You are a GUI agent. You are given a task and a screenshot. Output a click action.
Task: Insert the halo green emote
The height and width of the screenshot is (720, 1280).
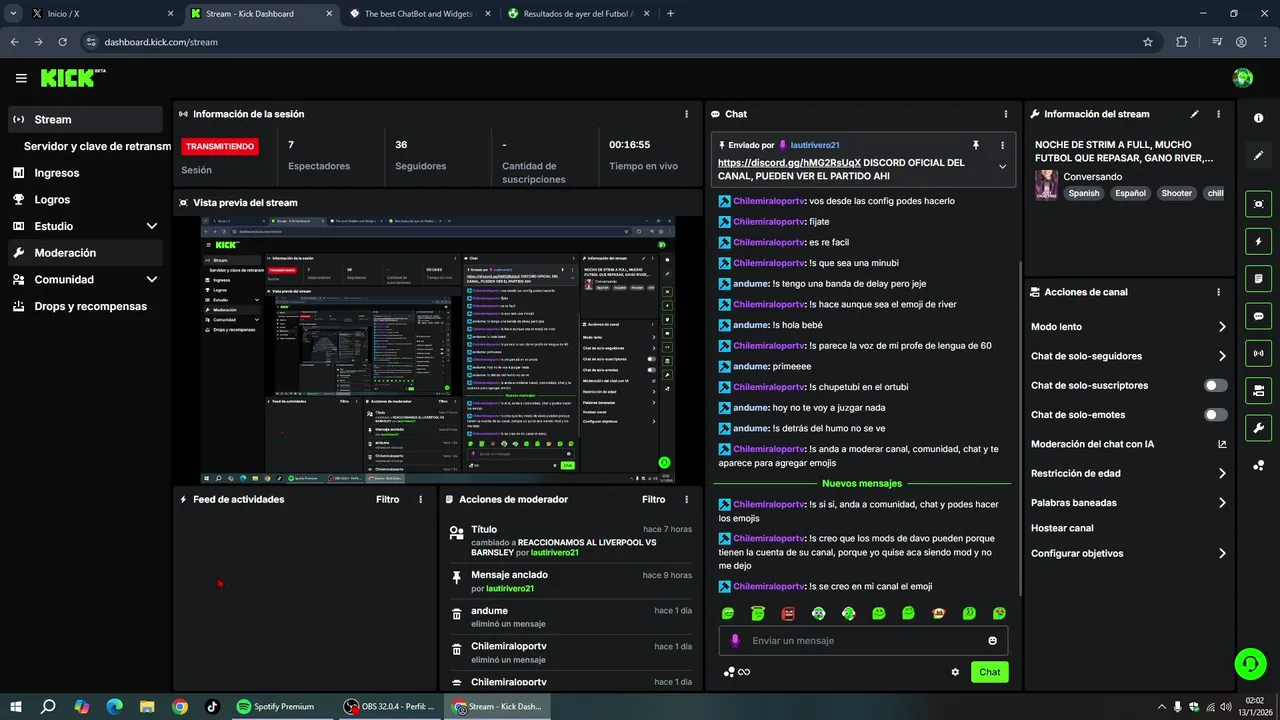pyautogui.click(x=758, y=613)
